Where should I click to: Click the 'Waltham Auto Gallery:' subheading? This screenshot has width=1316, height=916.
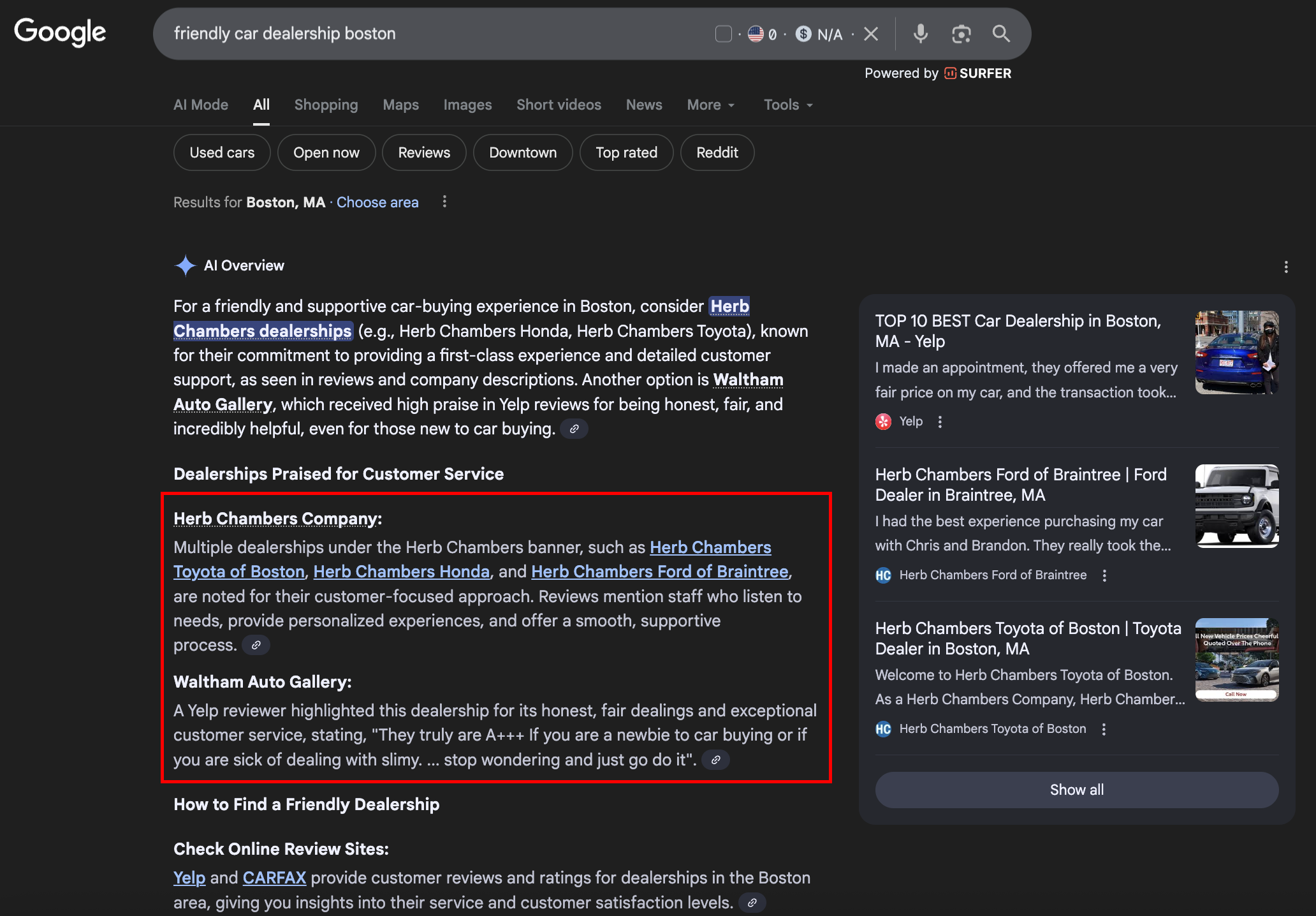[262, 682]
